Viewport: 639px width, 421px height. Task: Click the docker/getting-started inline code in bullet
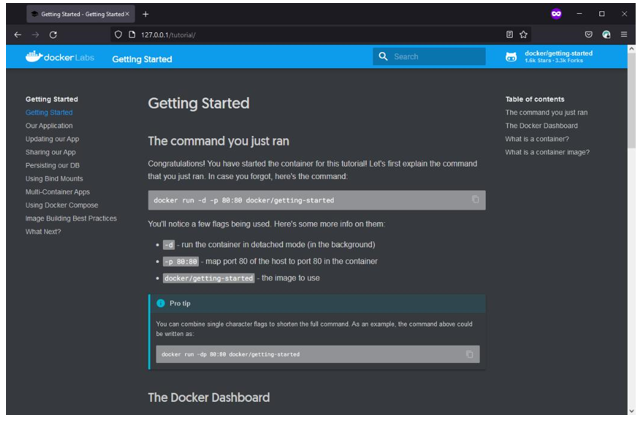tap(209, 278)
